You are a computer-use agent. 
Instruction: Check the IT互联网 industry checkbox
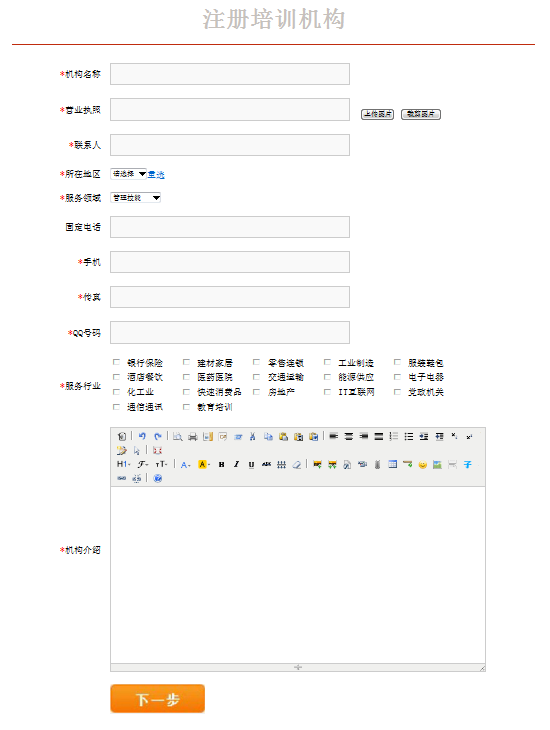(x=327, y=392)
